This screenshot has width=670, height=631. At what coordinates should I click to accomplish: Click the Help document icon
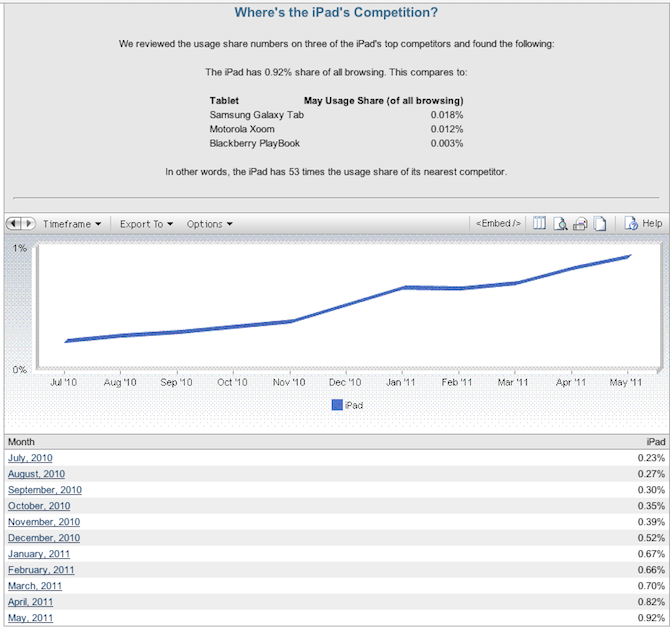click(631, 223)
